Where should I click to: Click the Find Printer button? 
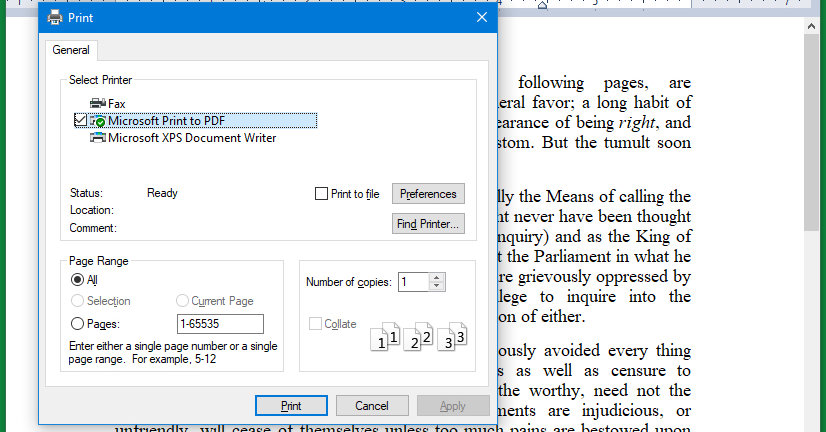click(x=428, y=224)
